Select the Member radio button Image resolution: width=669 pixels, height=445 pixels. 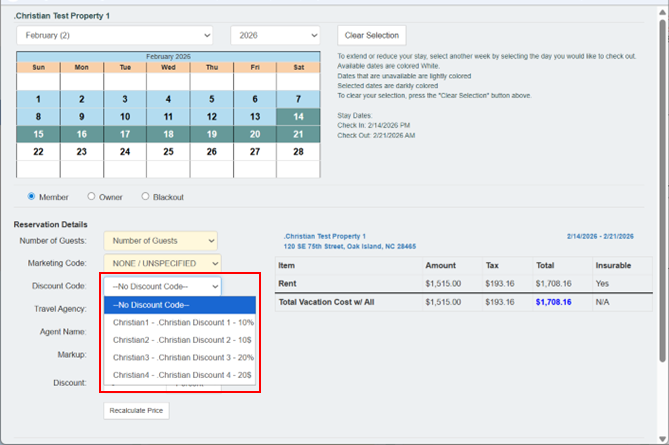tap(32, 197)
